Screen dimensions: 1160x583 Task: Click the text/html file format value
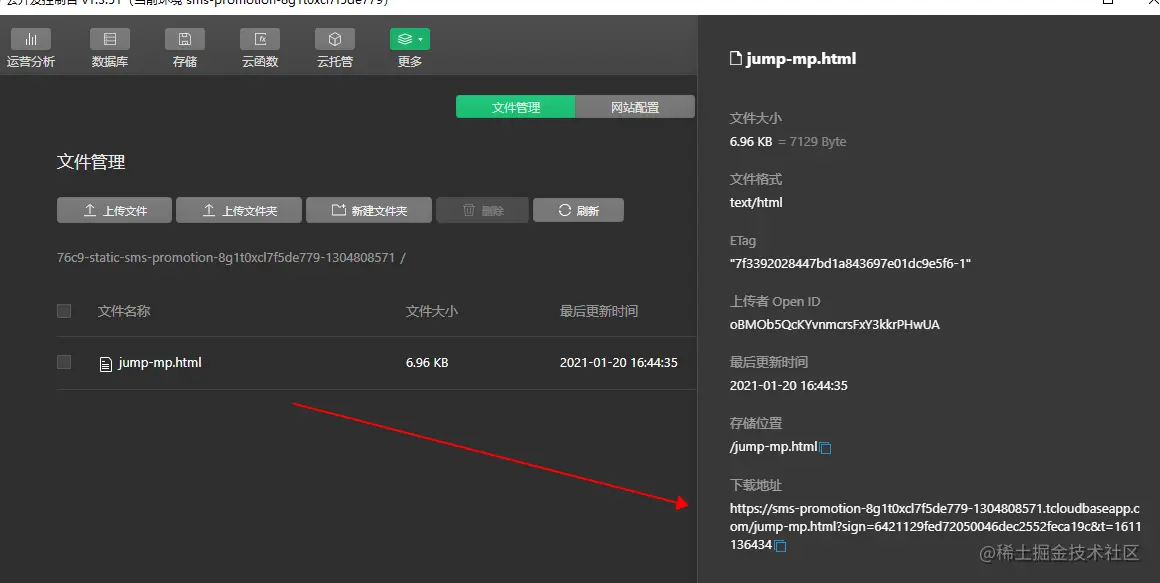coord(756,202)
